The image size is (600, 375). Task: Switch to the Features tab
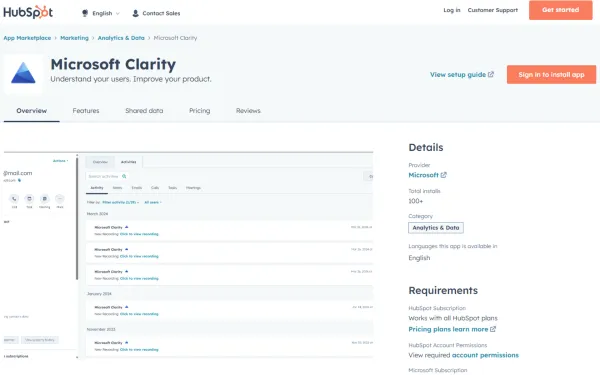coord(86,111)
